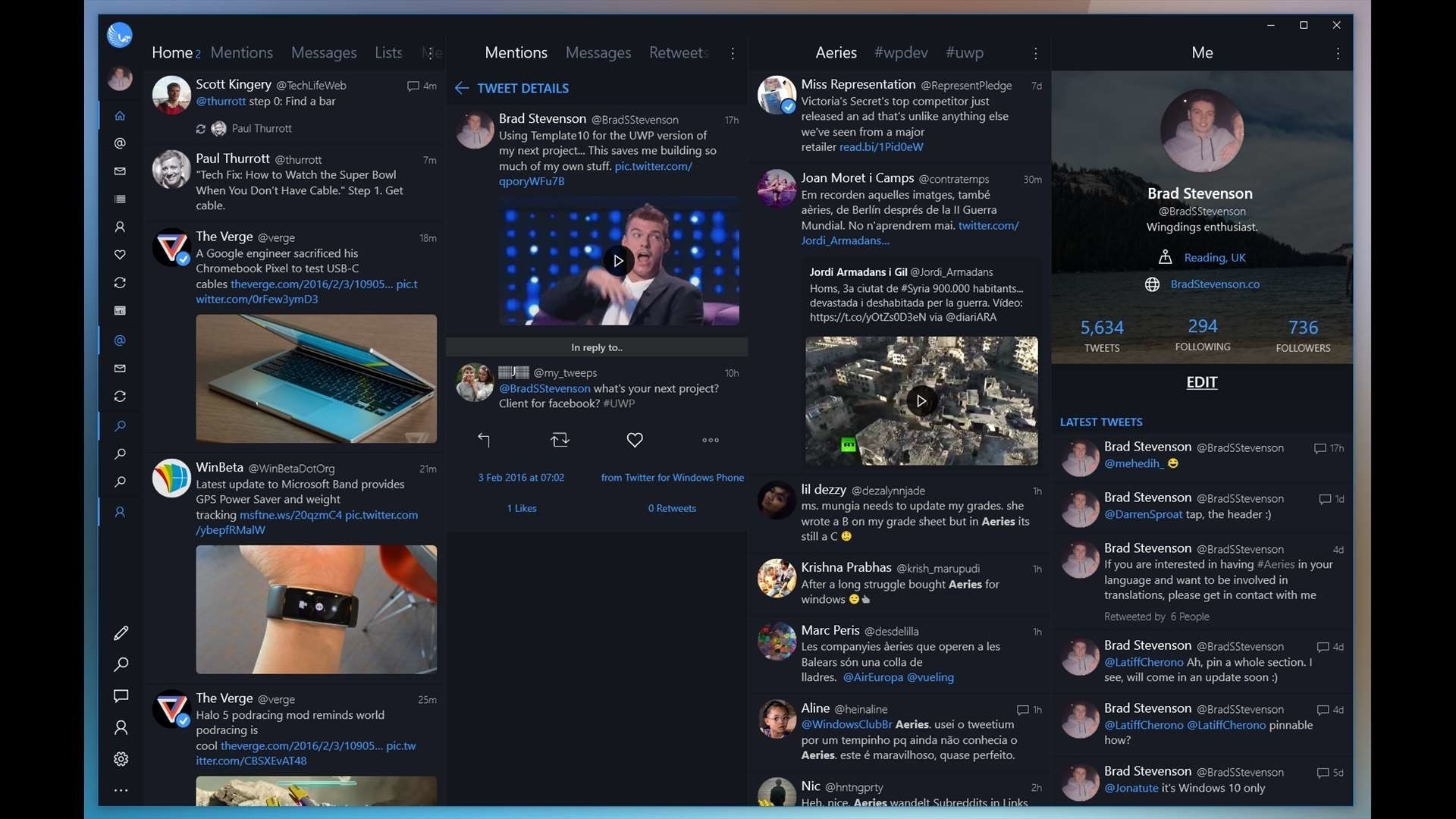View 294 Following list
Screen dimensions: 1456x819
pyautogui.click(x=1203, y=334)
